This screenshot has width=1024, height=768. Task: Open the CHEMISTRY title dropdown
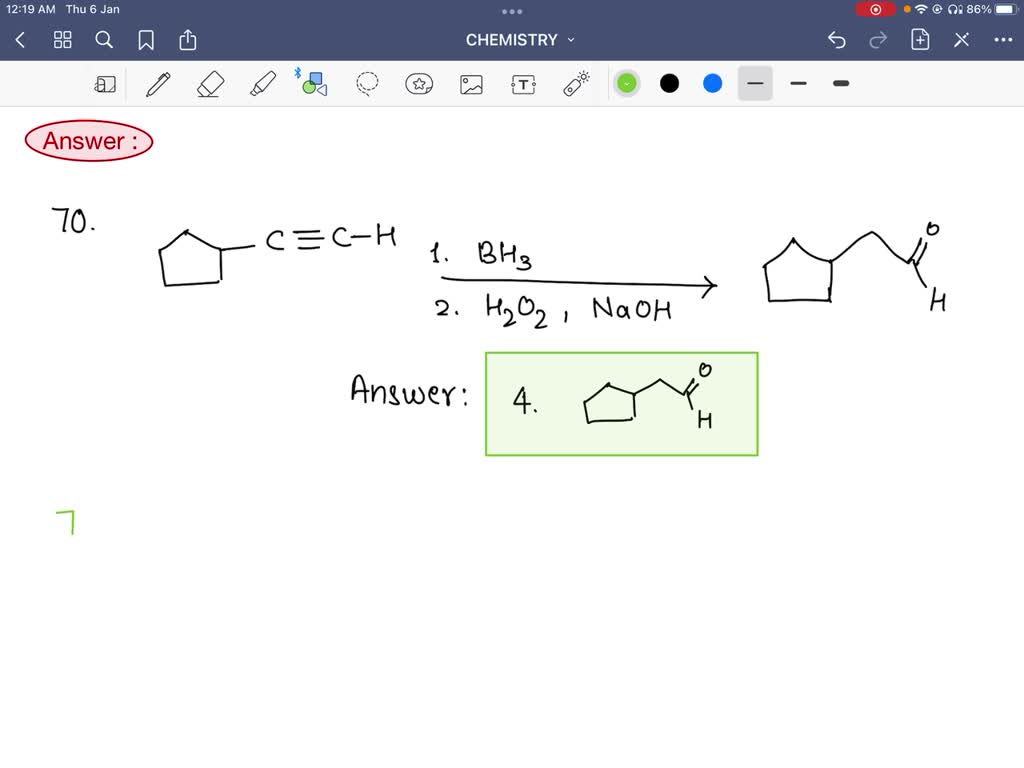(570, 40)
